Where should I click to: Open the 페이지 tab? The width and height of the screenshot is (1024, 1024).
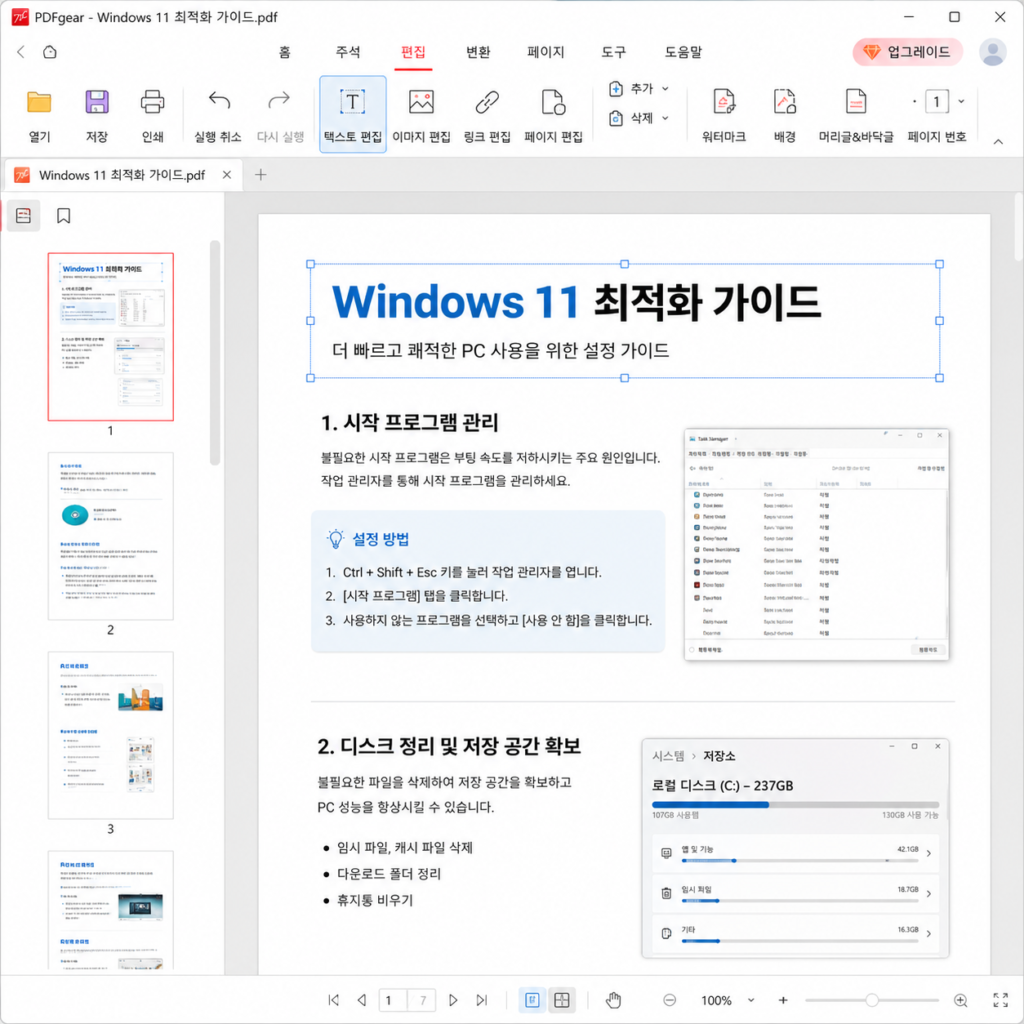[545, 52]
